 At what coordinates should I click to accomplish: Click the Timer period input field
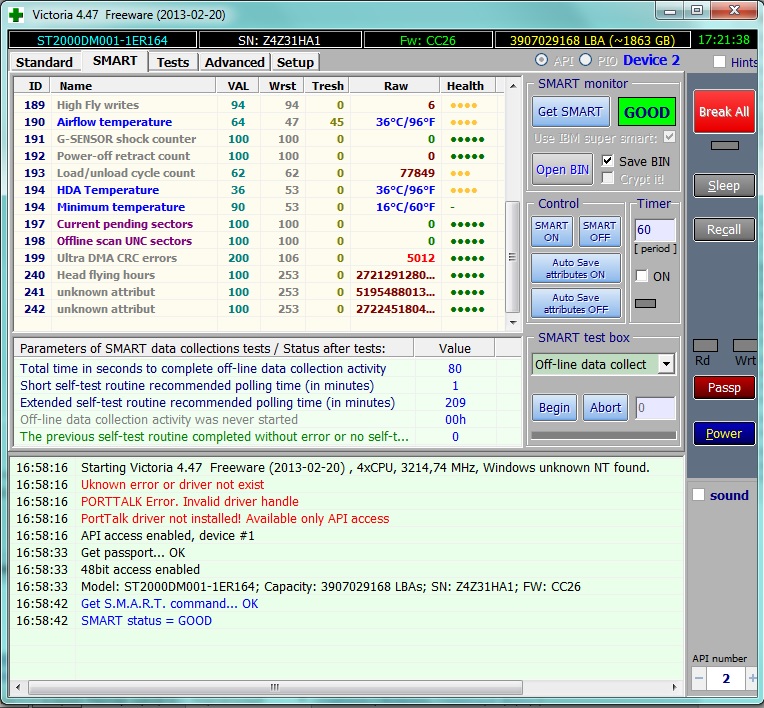[x=655, y=230]
